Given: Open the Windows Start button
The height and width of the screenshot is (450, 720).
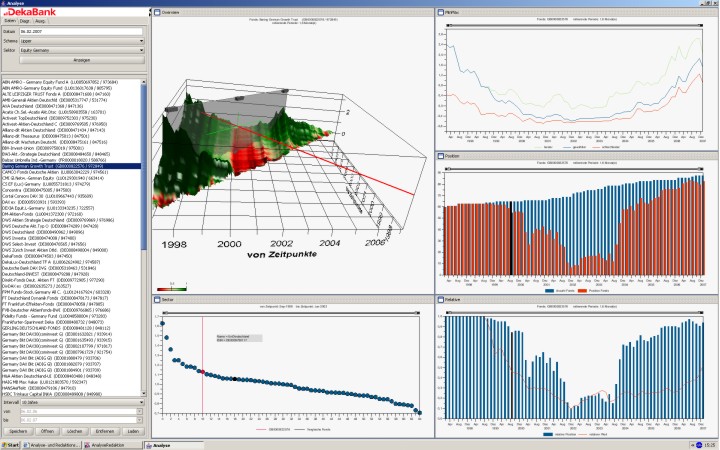Looking at the screenshot, I should click(x=10, y=445).
